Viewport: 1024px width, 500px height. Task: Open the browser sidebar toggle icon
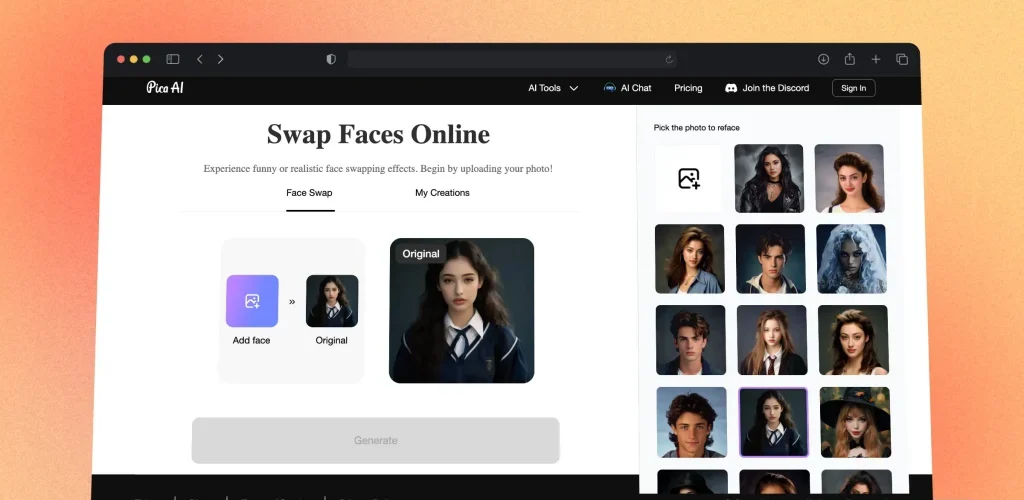point(173,60)
